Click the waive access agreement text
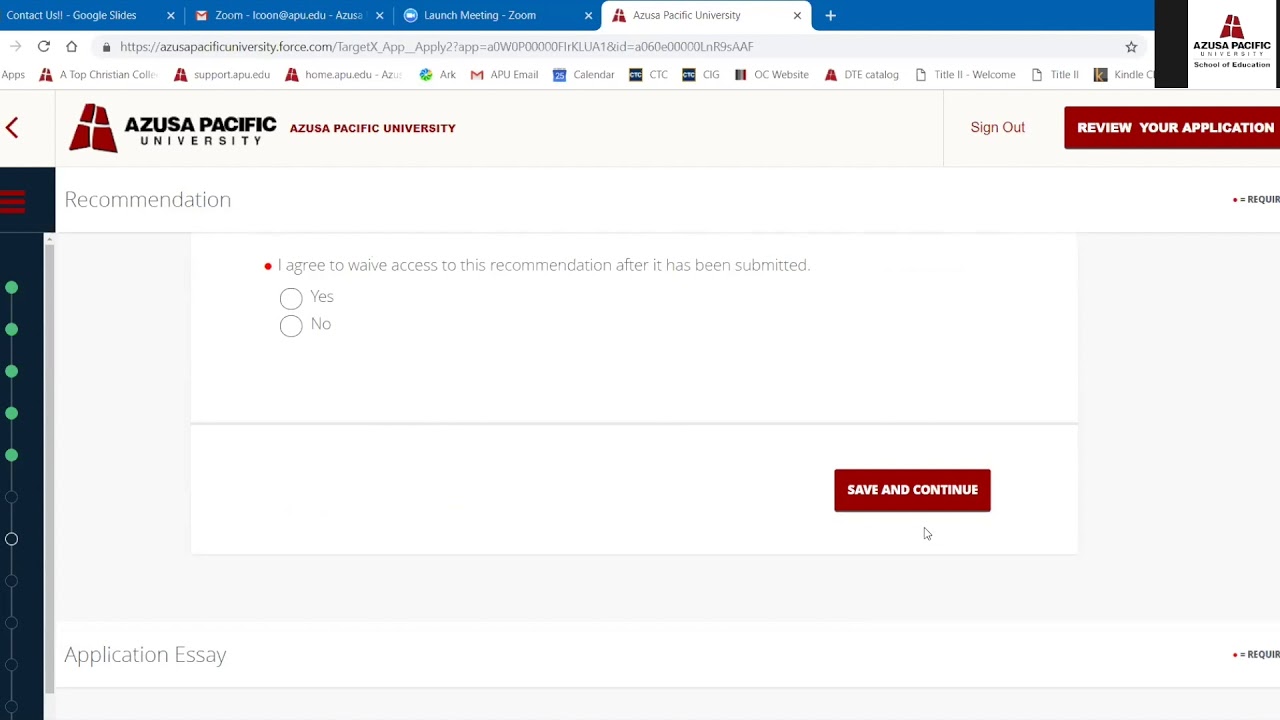Screen dimensions: 1280x720 [543, 265]
